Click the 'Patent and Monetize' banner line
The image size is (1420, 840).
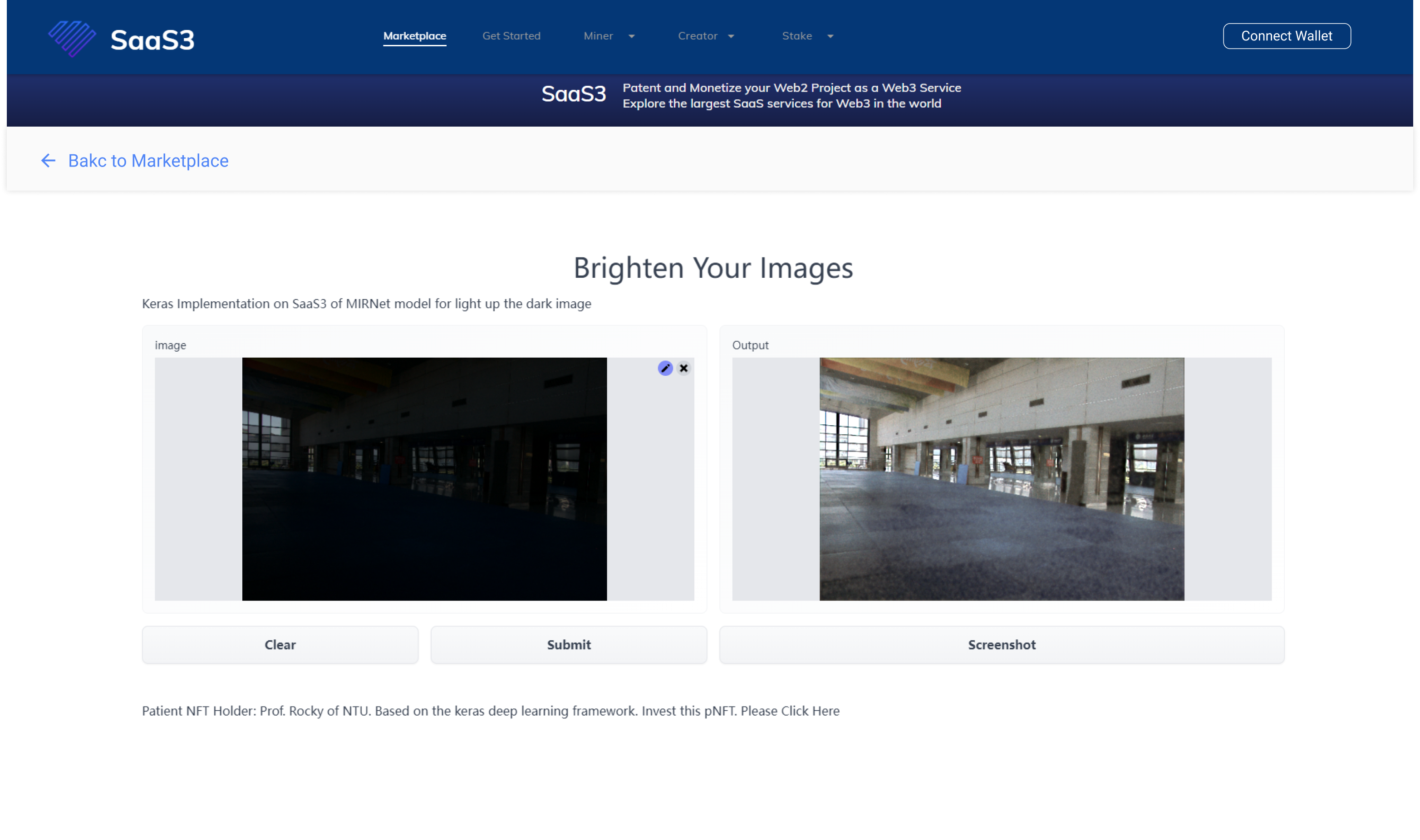pyautogui.click(x=791, y=88)
